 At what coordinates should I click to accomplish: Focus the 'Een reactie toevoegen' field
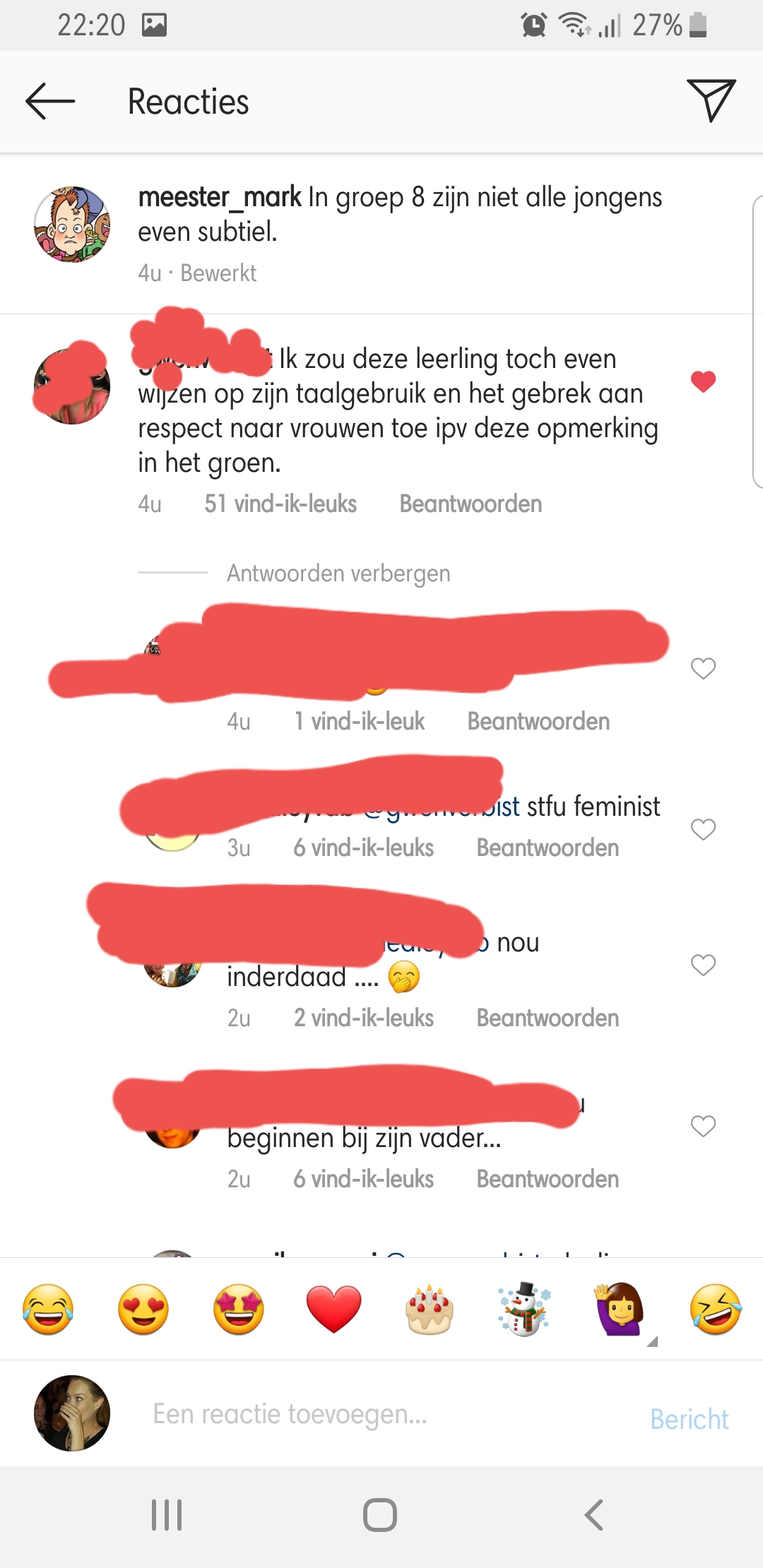point(290,1414)
